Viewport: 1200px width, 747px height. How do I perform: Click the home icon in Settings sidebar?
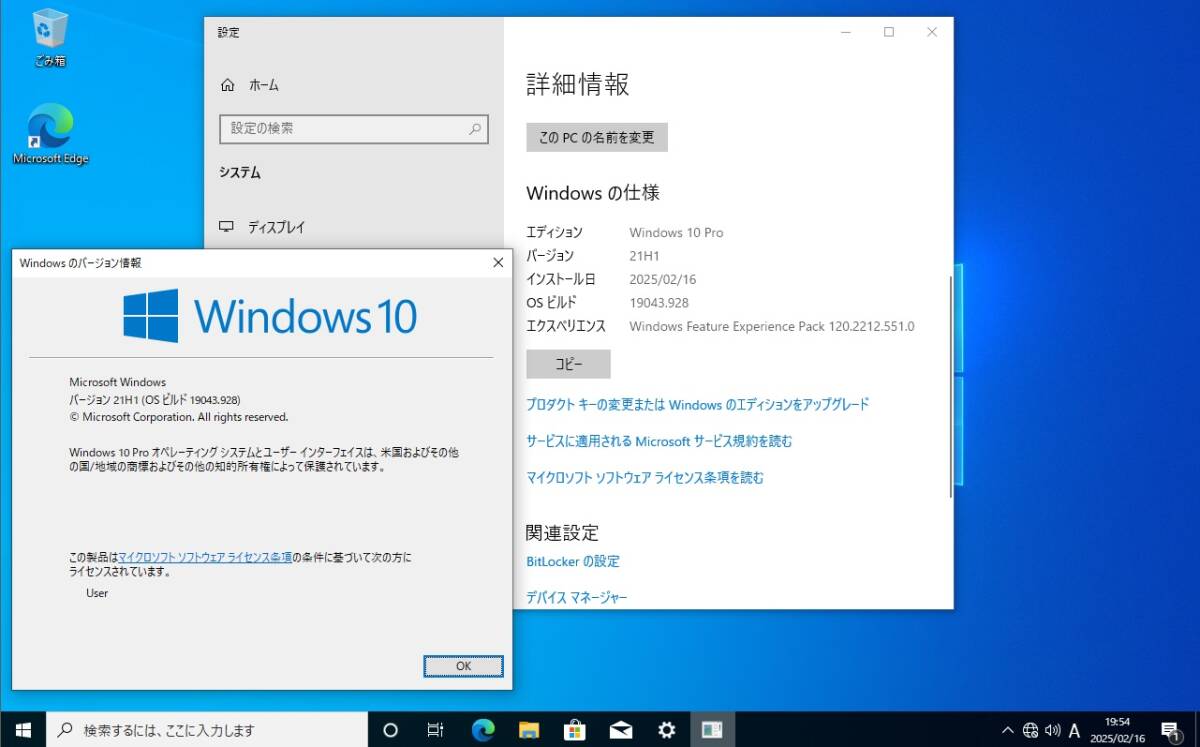[x=228, y=85]
